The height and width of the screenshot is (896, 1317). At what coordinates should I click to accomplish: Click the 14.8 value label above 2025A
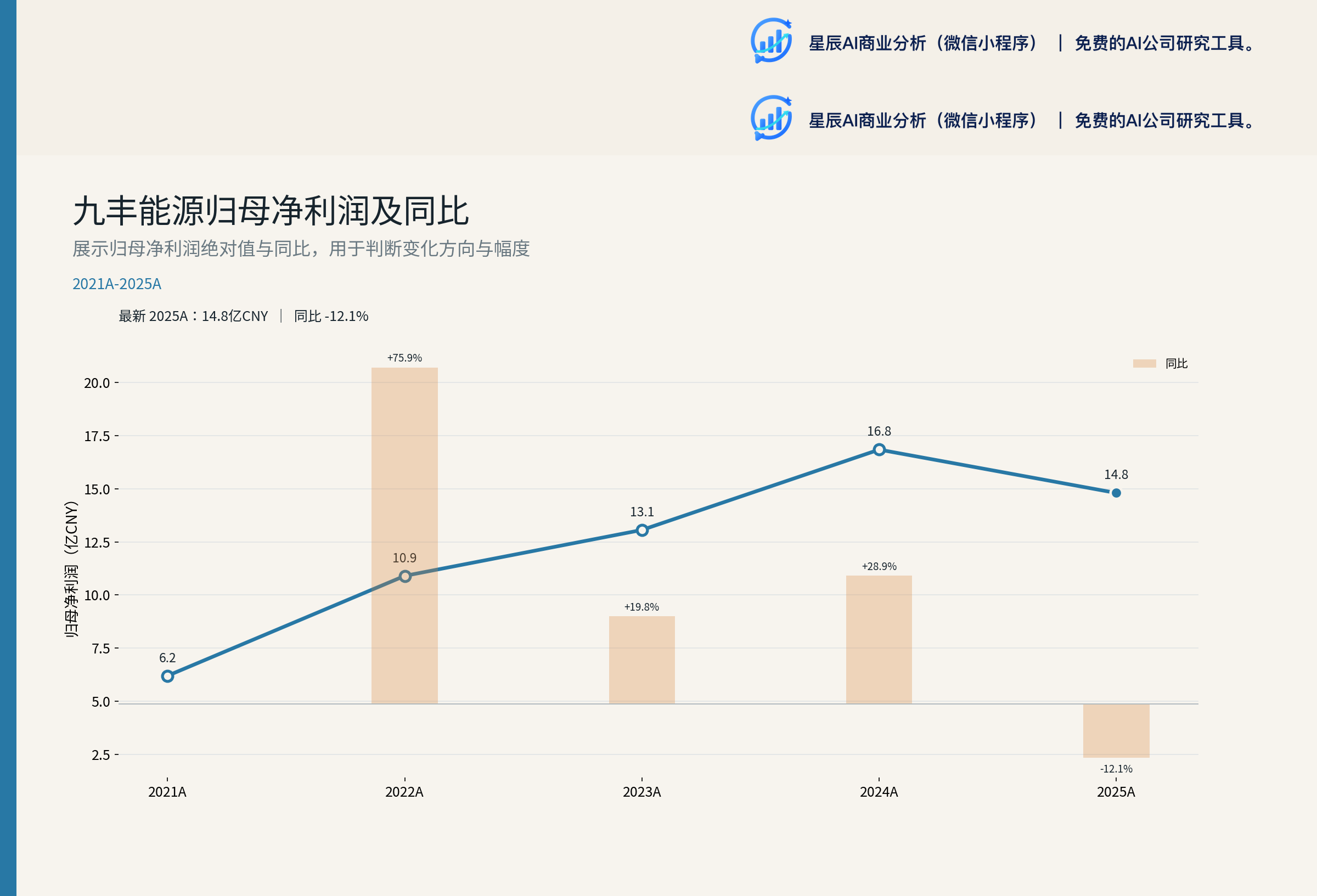coord(1116,475)
